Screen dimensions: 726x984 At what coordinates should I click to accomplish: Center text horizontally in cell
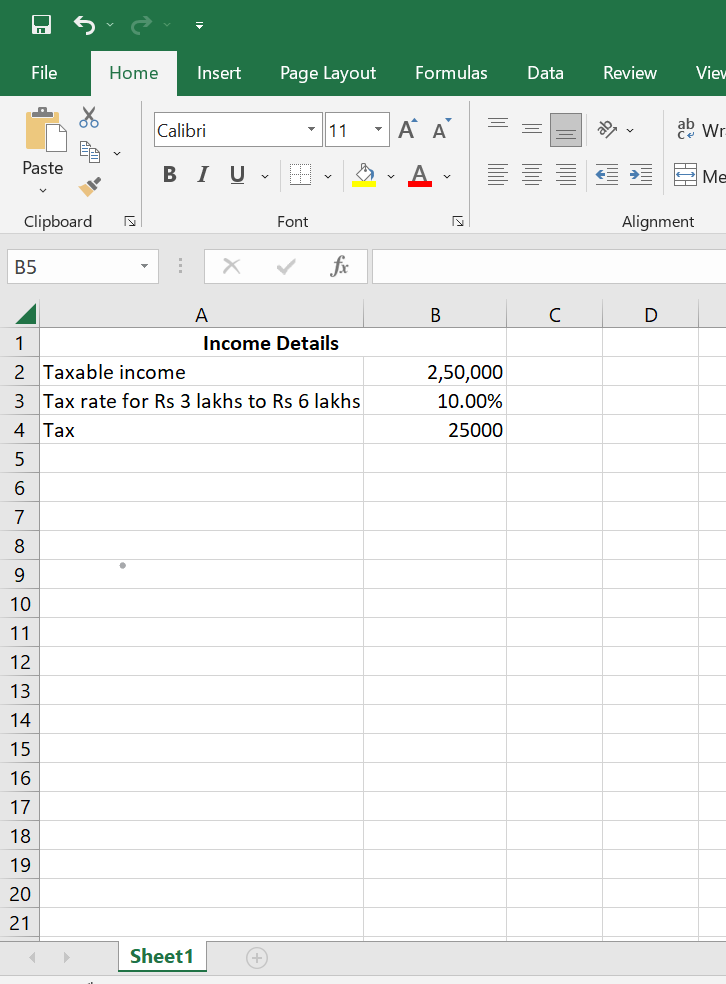pyautogui.click(x=531, y=174)
